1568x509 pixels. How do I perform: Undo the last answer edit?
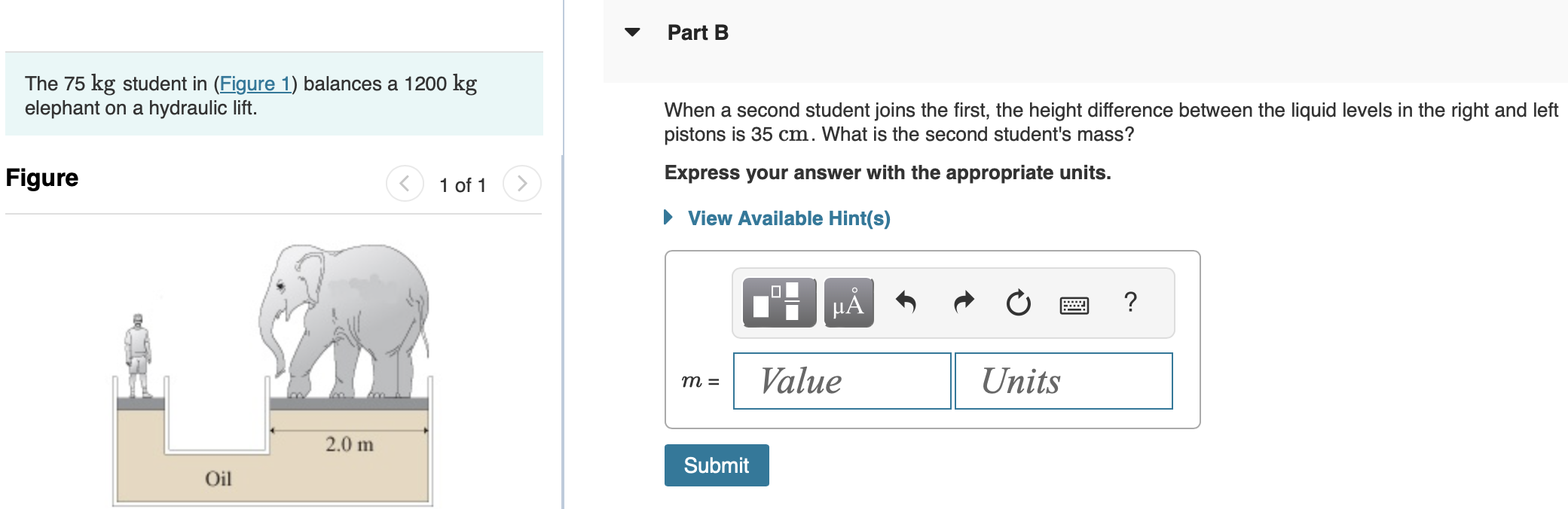(906, 303)
